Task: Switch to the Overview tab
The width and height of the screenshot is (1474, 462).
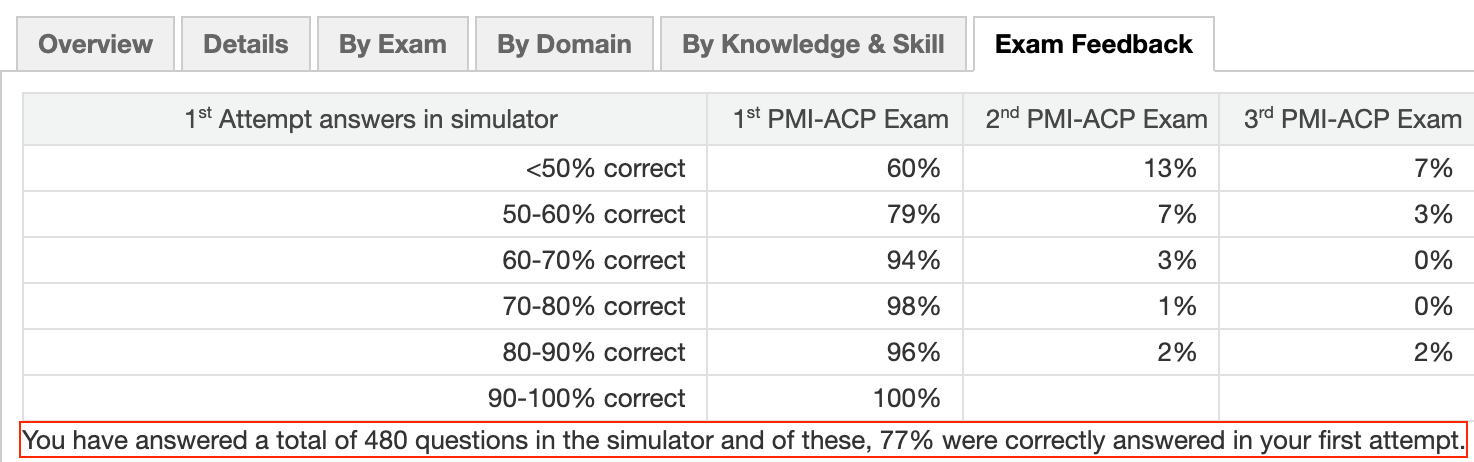Action: click(96, 44)
